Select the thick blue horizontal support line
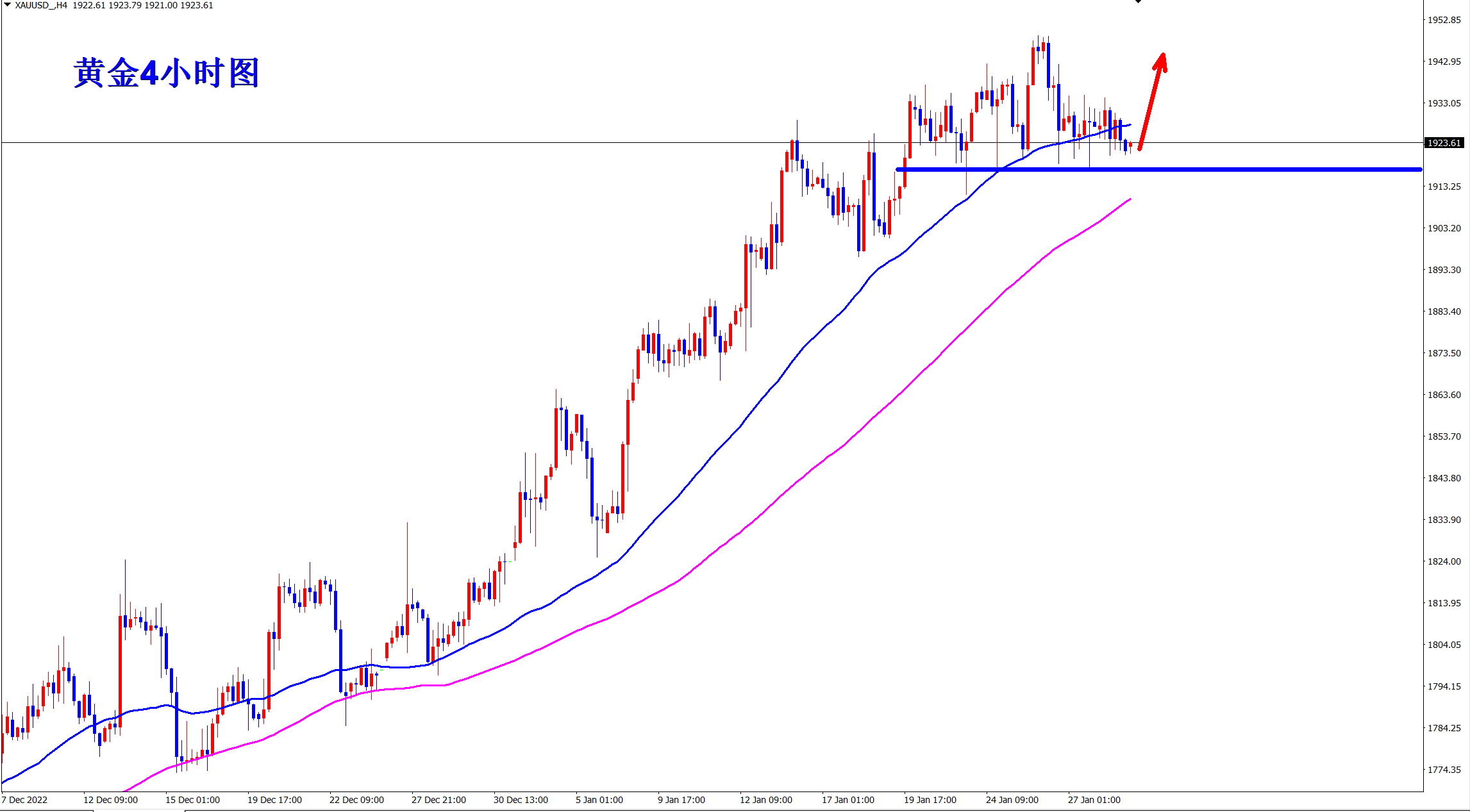The height and width of the screenshot is (812, 1470). 1218,169
